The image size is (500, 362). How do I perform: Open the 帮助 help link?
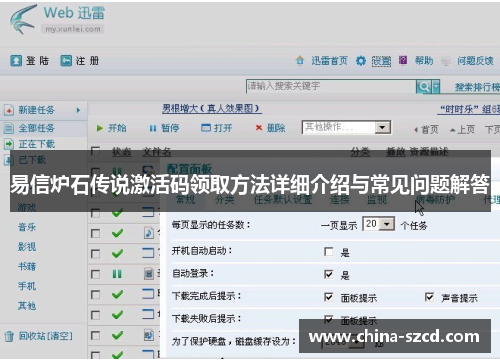(424, 61)
